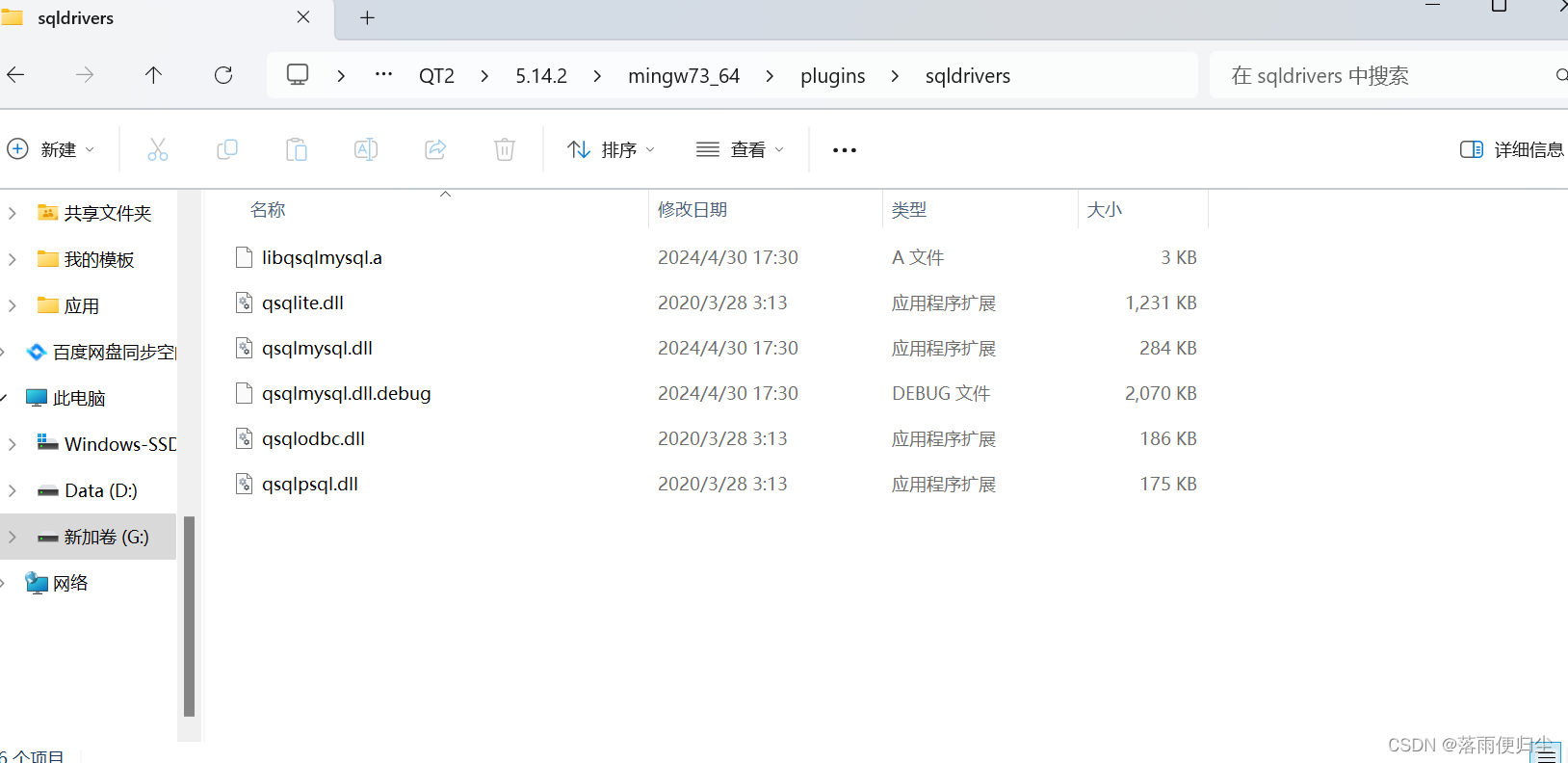Click the Share icon in toolbar

(435, 149)
